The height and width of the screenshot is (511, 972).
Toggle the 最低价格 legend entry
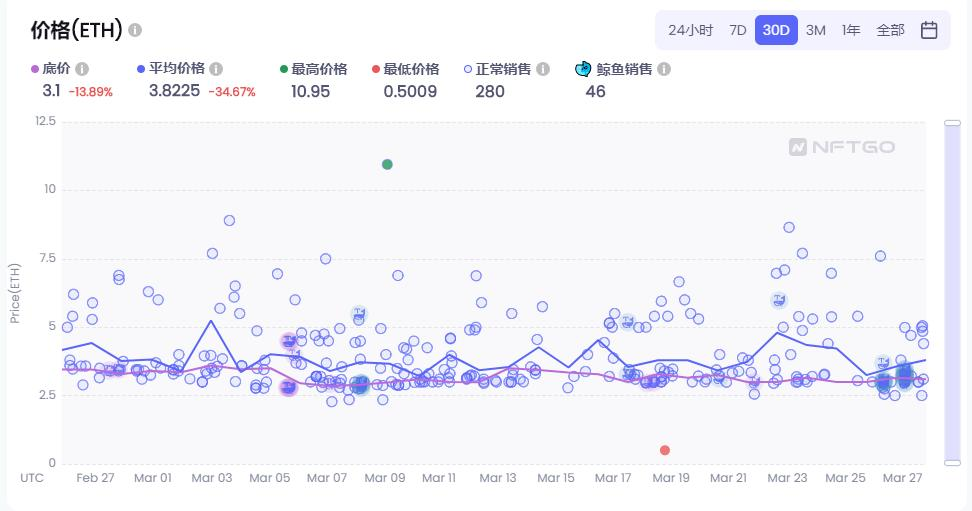pos(405,69)
